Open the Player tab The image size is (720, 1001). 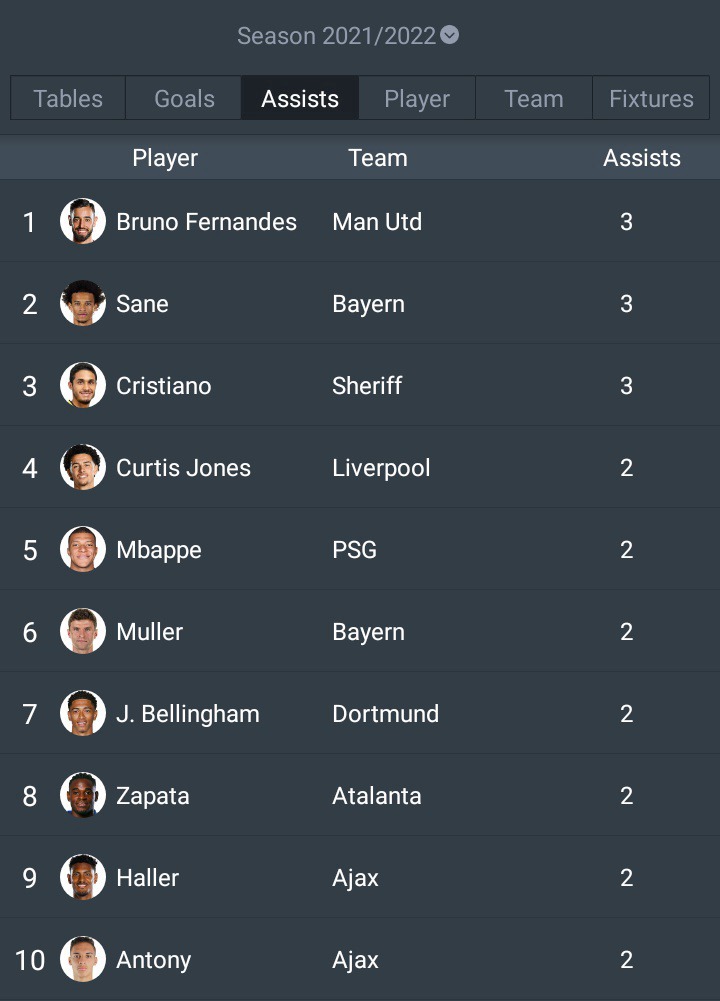[x=417, y=98]
